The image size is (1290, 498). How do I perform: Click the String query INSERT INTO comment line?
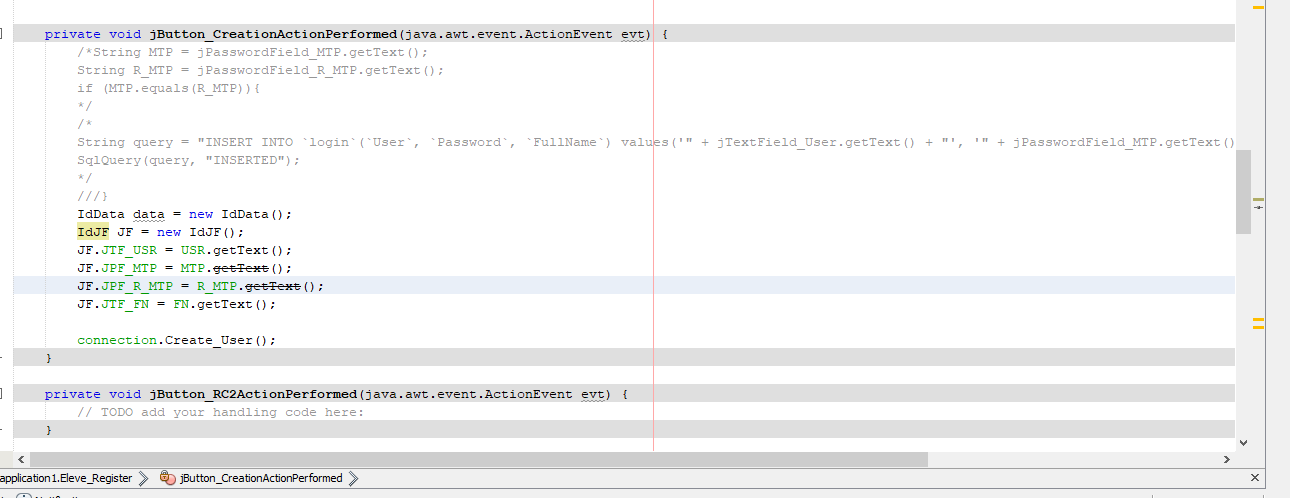click(x=656, y=142)
